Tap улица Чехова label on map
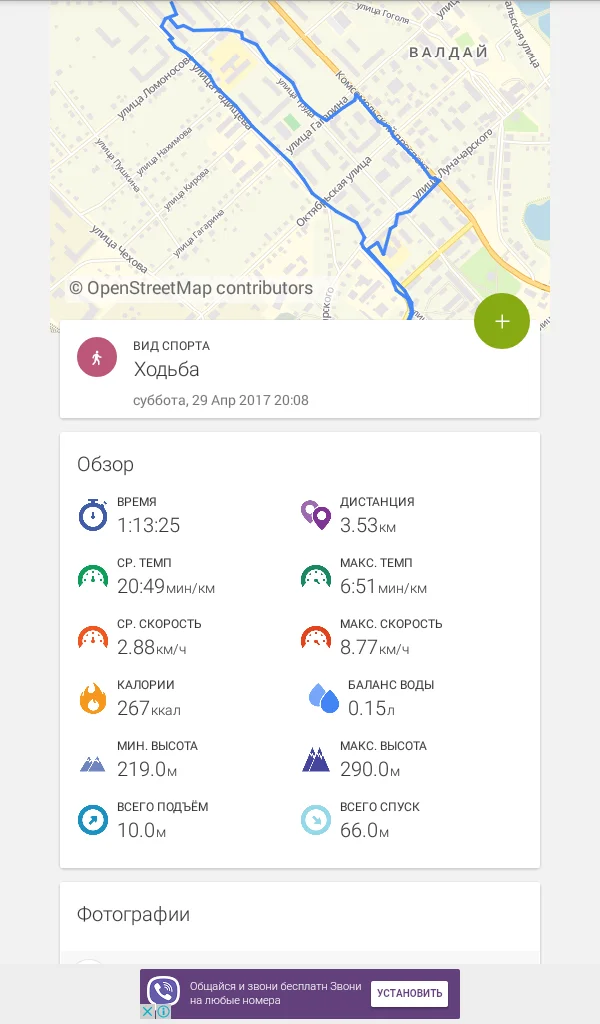 coord(119,248)
